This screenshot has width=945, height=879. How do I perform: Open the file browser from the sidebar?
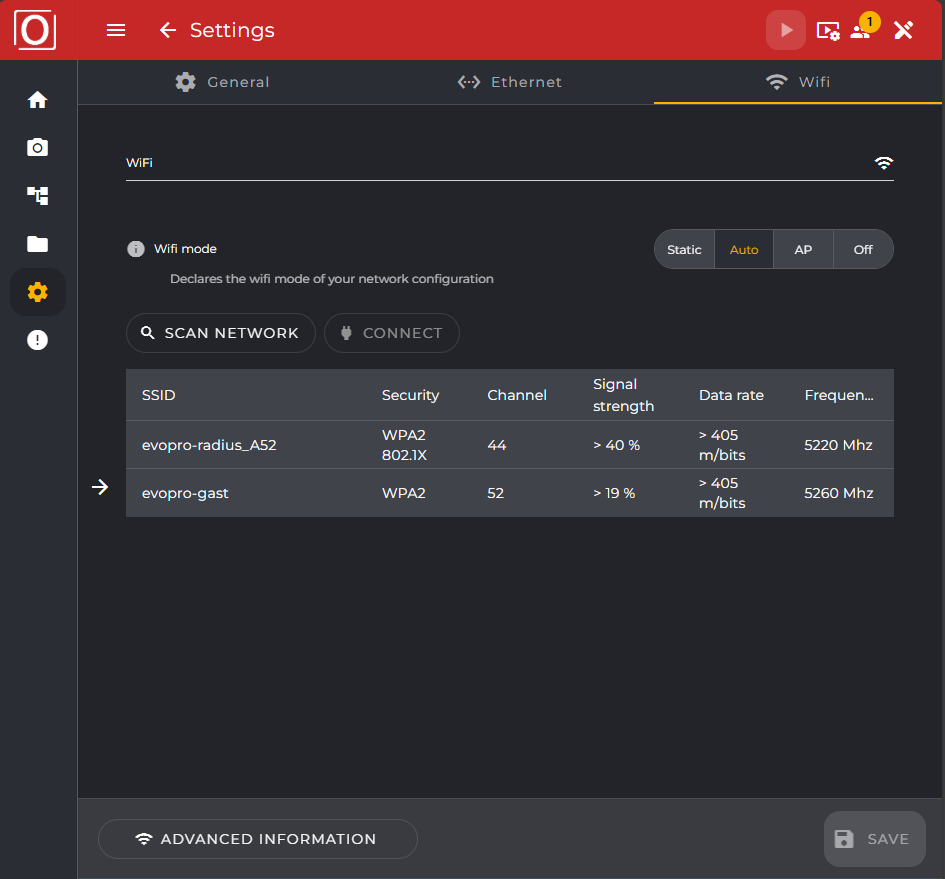(37, 243)
